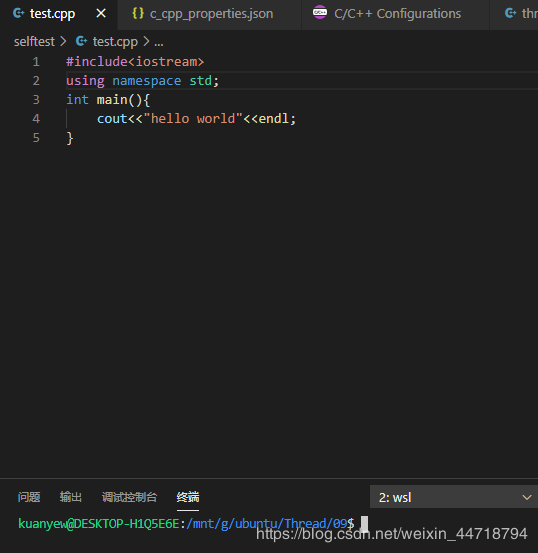The width and height of the screenshot is (538, 553).
Task: Close the test.cpp tab
Action: (x=101, y=14)
